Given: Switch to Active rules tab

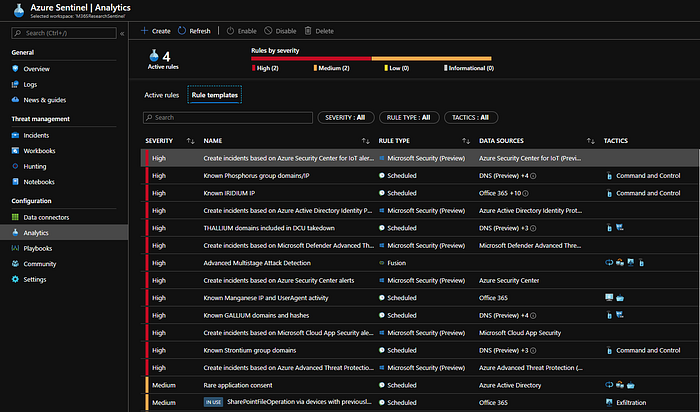Looking at the screenshot, I should [162, 95].
